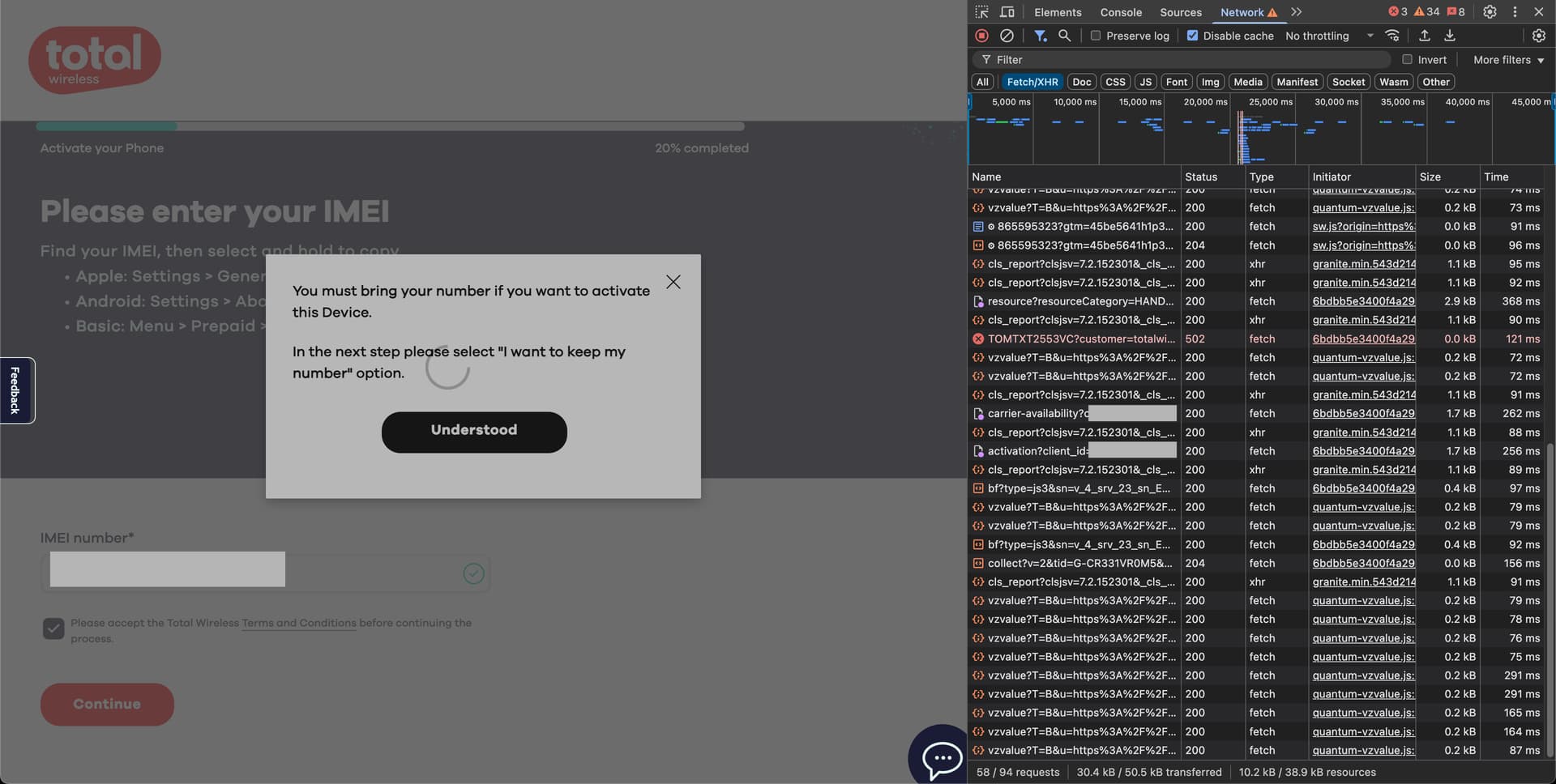Clear the network log
This screenshot has height=784, width=1556.
click(1007, 36)
